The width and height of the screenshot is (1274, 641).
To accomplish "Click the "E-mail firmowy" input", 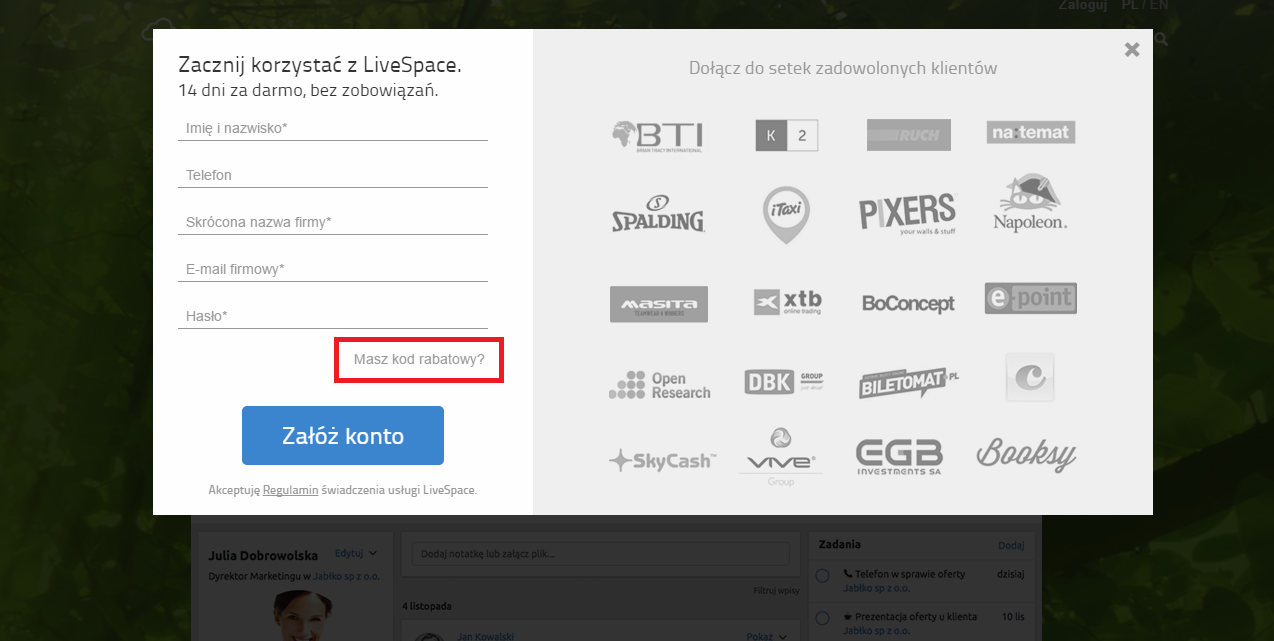I will click(332, 269).
